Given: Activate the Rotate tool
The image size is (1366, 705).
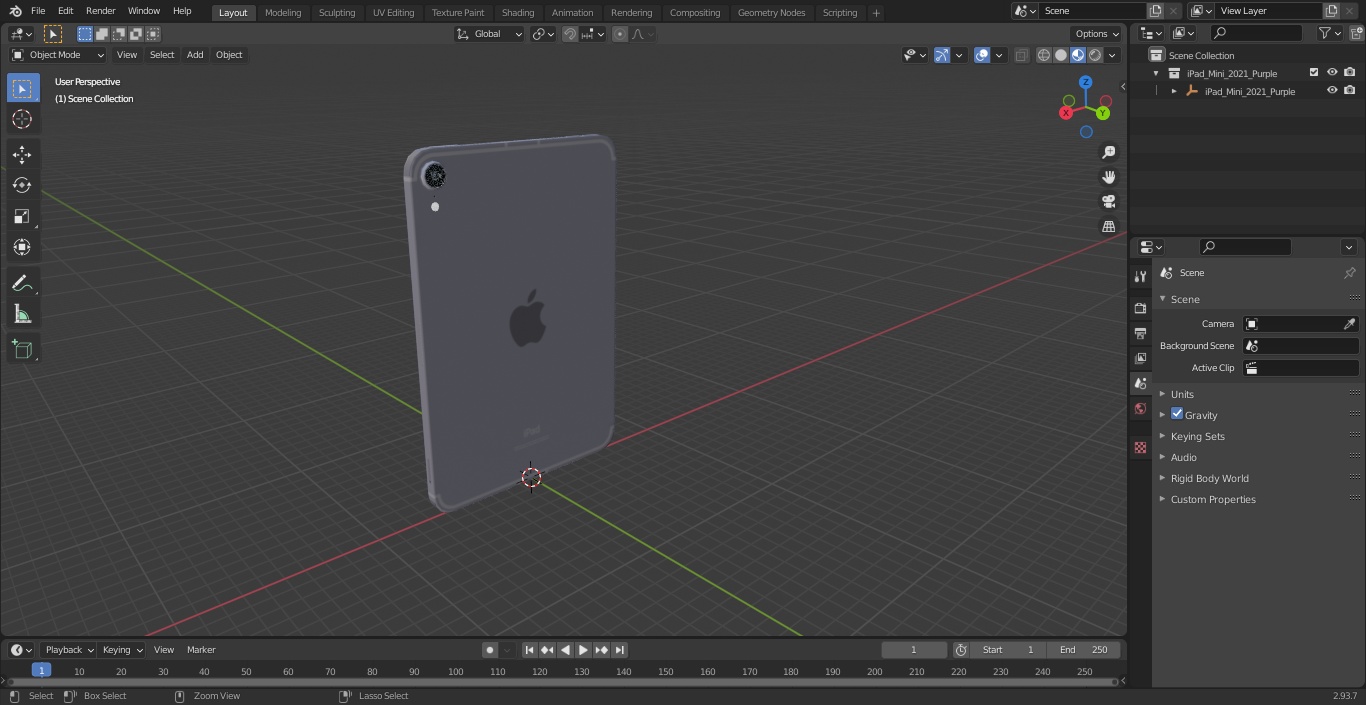Looking at the screenshot, I should click(x=22, y=185).
